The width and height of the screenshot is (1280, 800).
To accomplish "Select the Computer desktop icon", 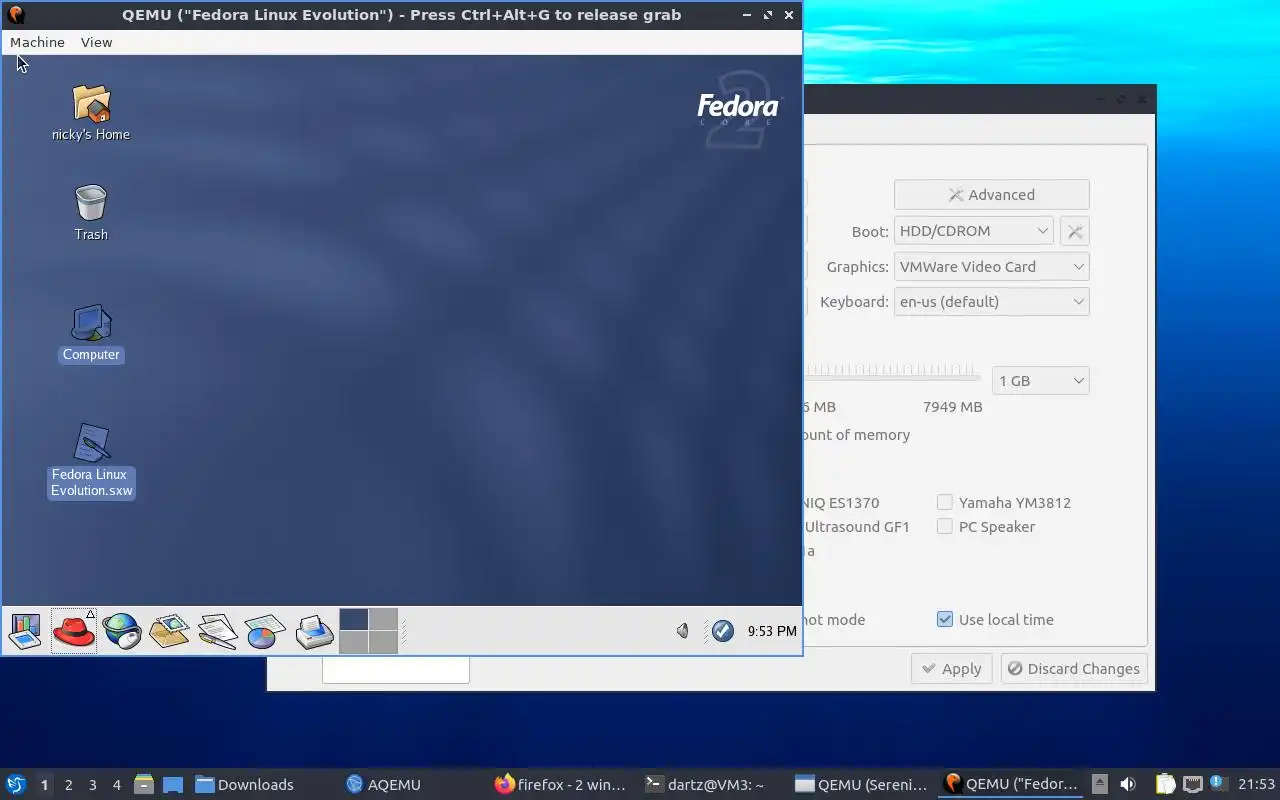I will pyautogui.click(x=91, y=333).
